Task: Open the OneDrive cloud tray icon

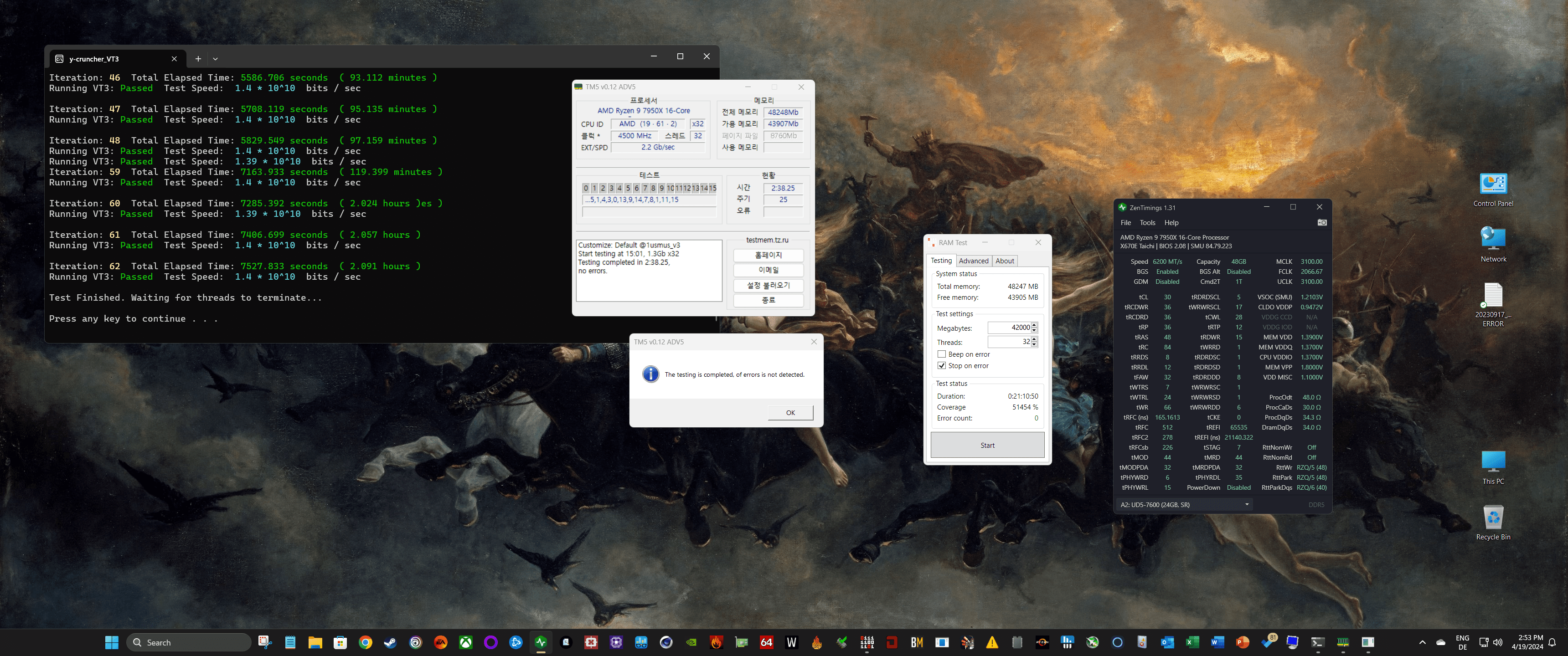Action: tap(1440, 642)
